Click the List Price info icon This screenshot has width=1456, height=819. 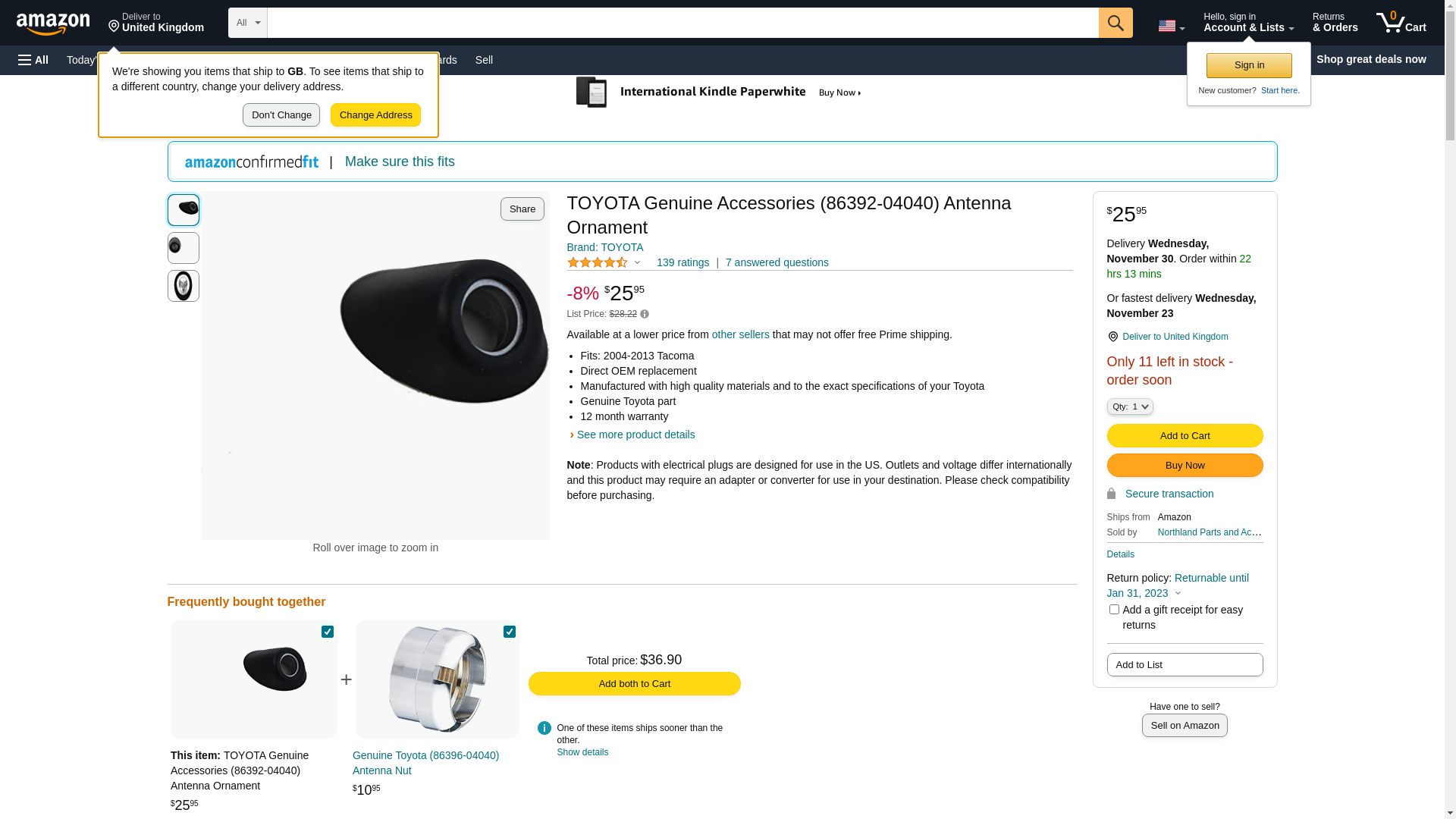[645, 314]
